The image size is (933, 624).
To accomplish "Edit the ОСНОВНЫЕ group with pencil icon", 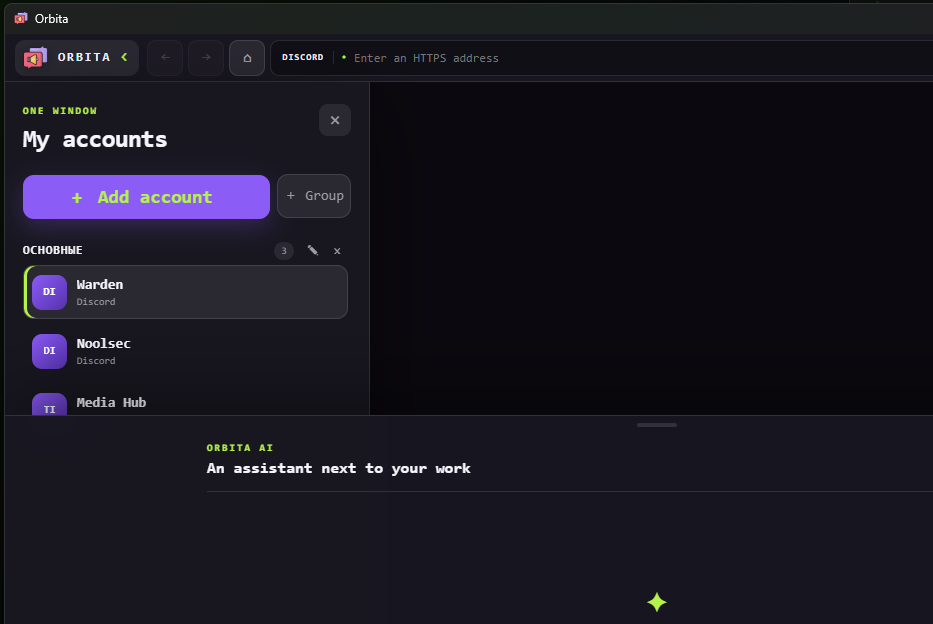I will 312,250.
